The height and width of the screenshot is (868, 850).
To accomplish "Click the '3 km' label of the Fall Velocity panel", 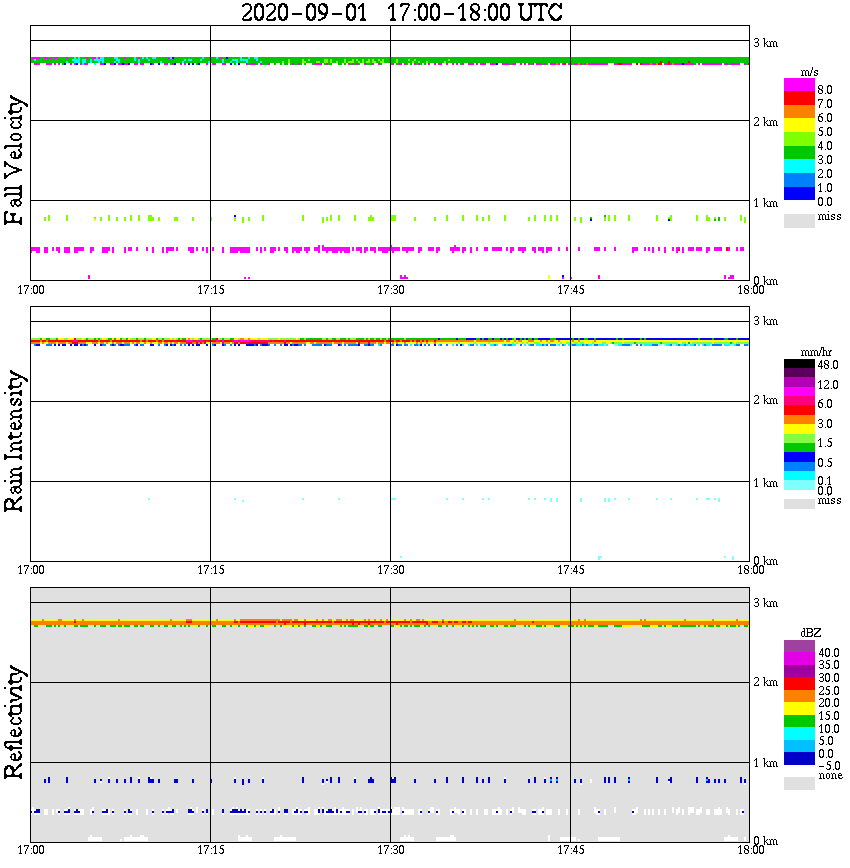I will point(765,43).
